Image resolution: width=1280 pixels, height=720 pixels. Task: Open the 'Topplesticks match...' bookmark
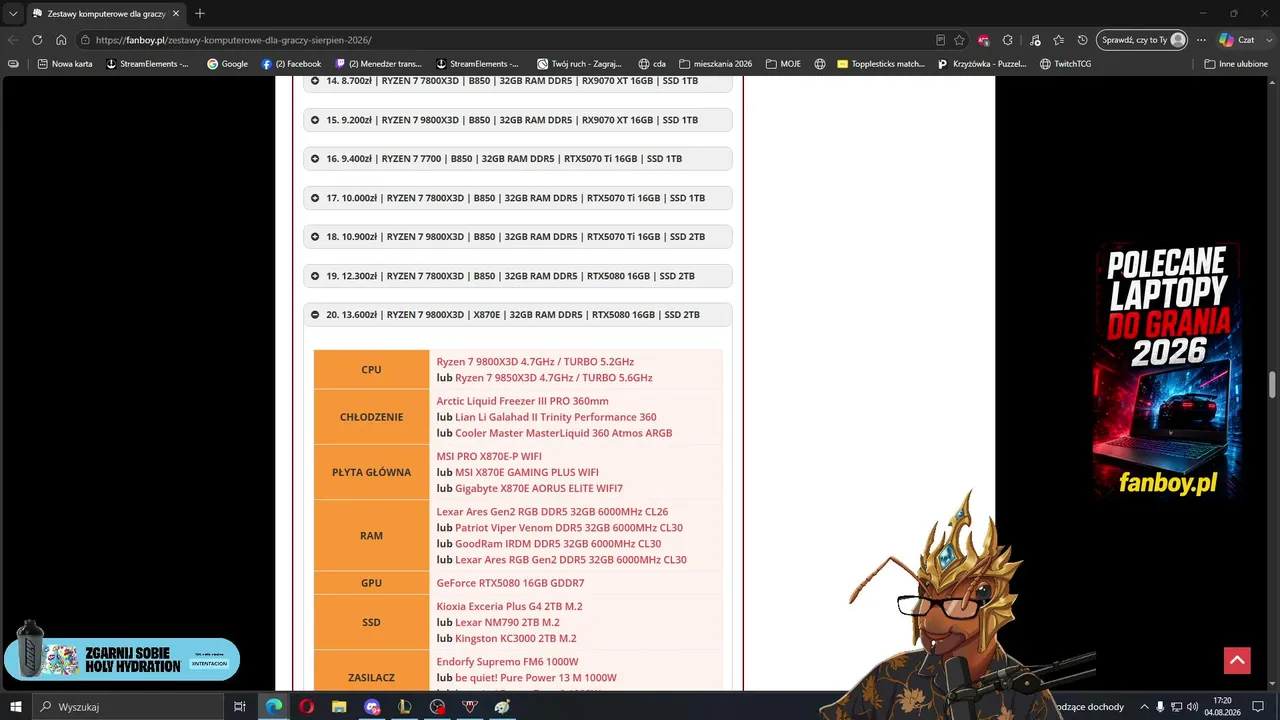pos(881,64)
